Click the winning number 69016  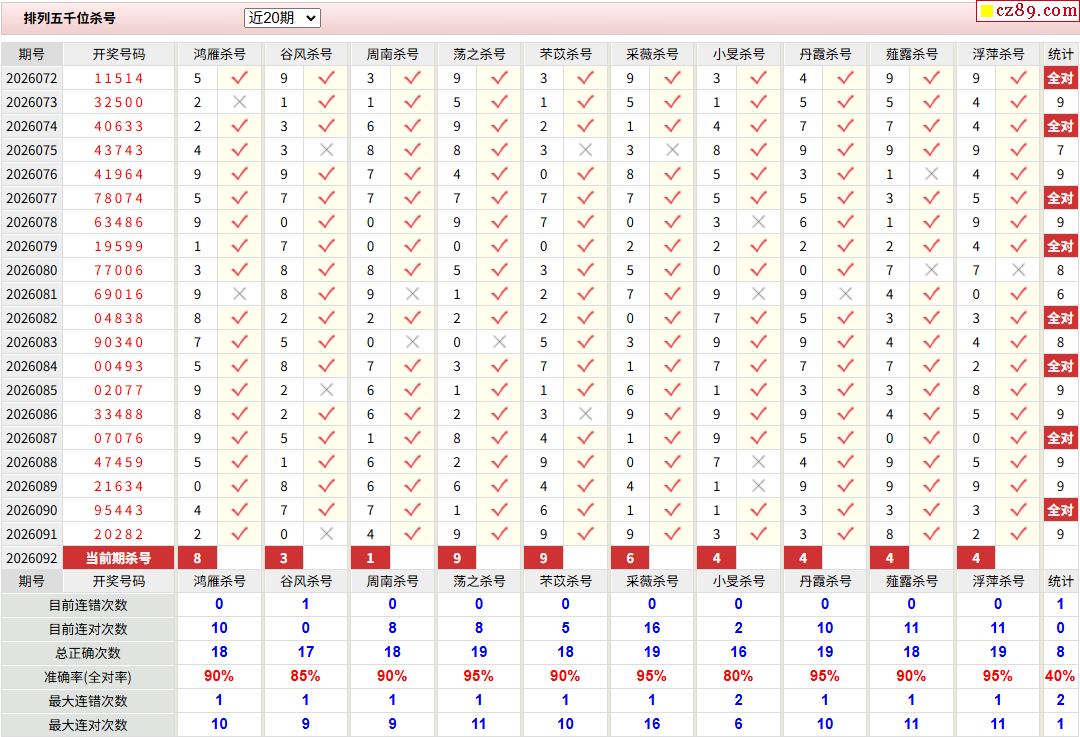click(x=118, y=295)
